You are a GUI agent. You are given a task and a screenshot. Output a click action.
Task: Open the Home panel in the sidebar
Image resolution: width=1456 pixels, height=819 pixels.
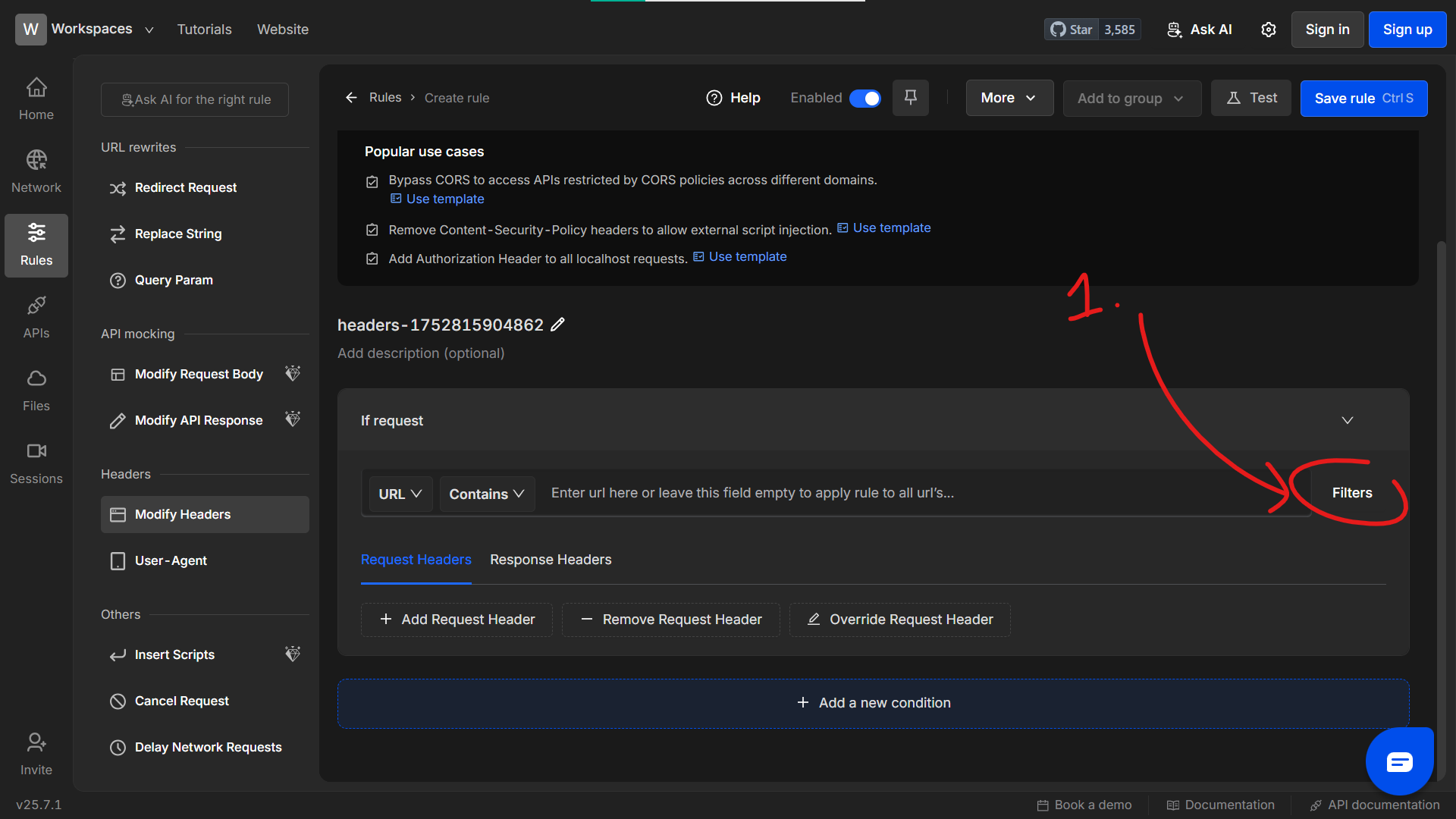[36, 99]
